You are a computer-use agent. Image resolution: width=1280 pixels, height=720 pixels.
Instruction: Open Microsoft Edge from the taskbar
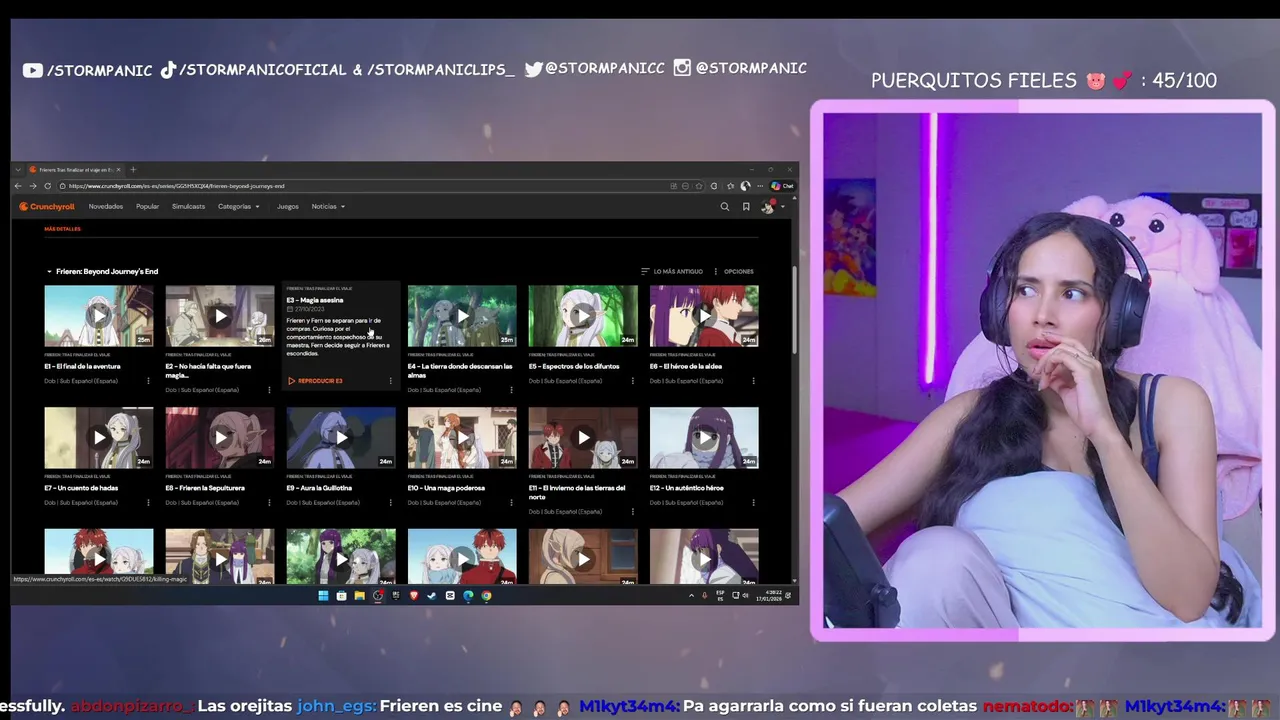(x=468, y=596)
